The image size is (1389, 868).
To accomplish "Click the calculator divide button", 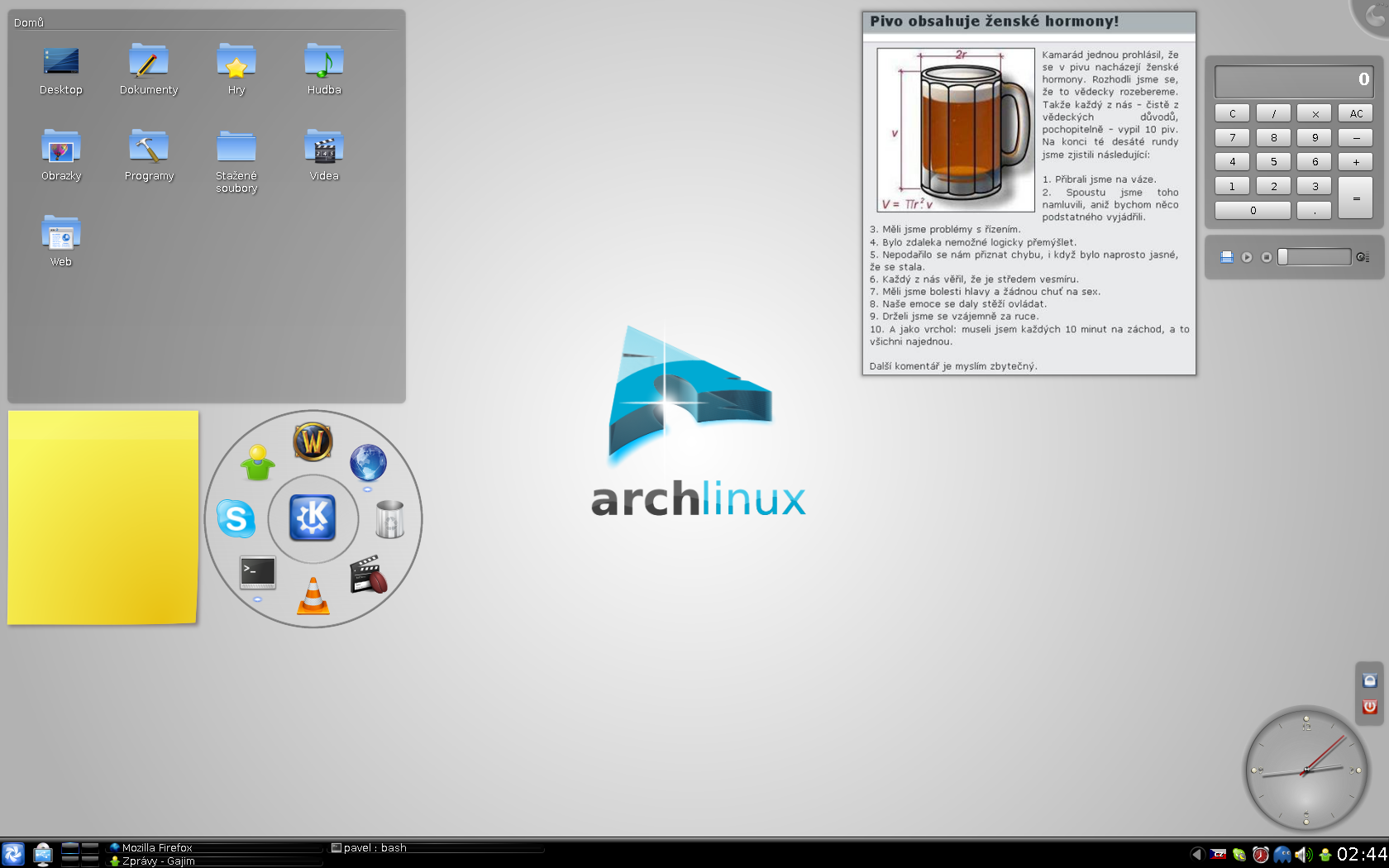I will point(1274,113).
